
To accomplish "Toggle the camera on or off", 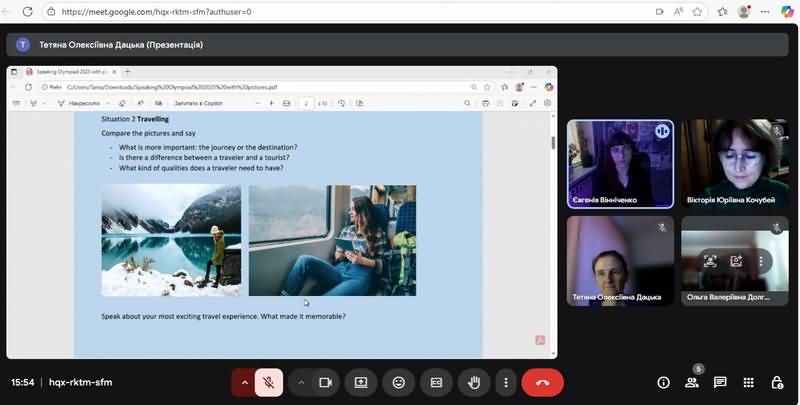I will (325, 382).
